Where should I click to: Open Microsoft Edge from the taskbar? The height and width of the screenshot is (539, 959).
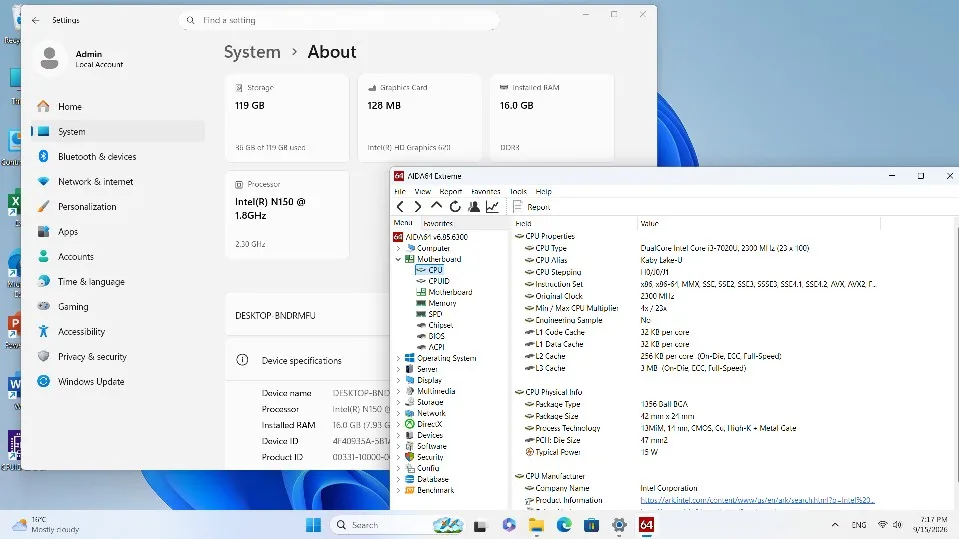coord(564,525)
